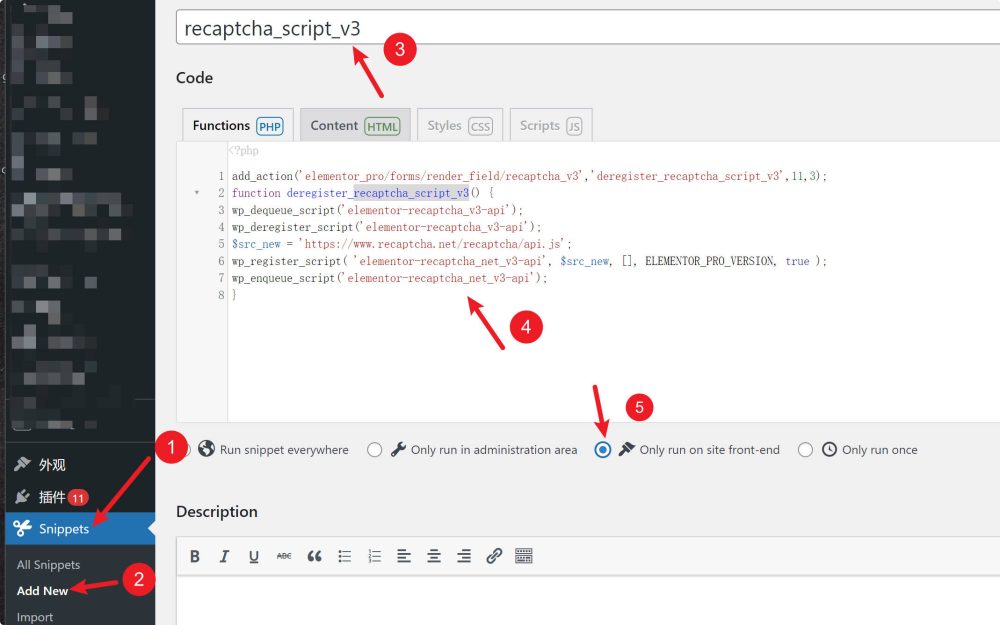Screen dimensions: 1000x625
Task: Click the 外观 paintbrush icon
Action: (22, 464)
